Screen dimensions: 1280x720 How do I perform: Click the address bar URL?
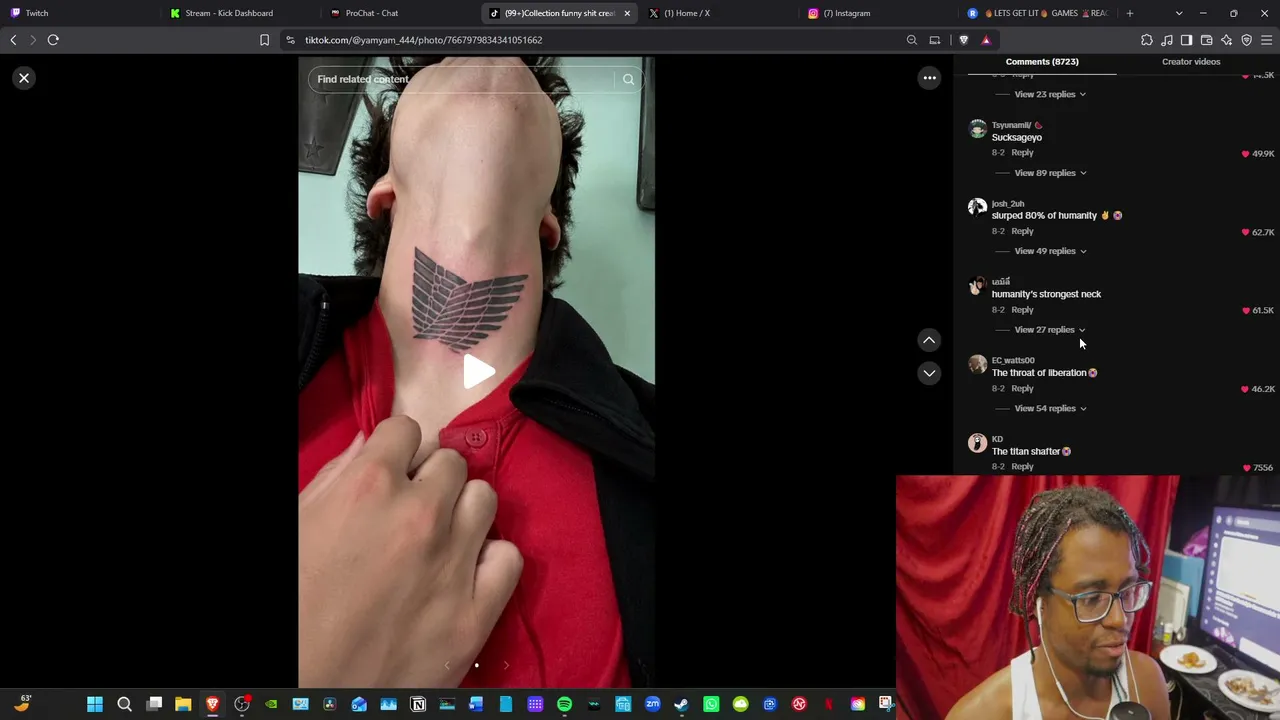[423, 40]
